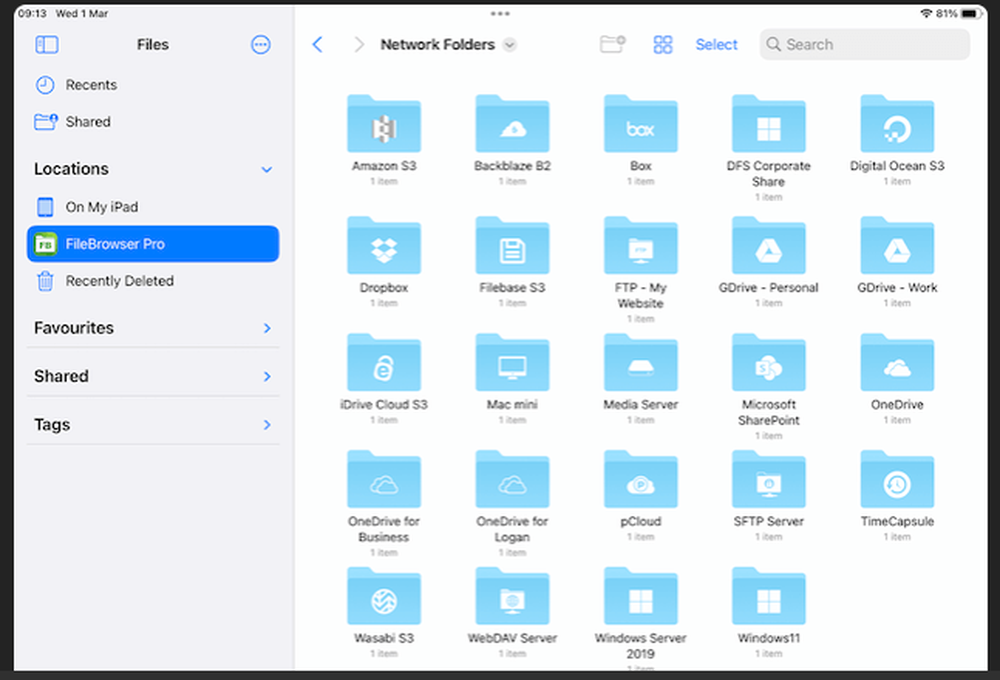This screenshot has height=680, width=1000.
Task: Open the Media Server folder
Action: click(x=640, y=362)
